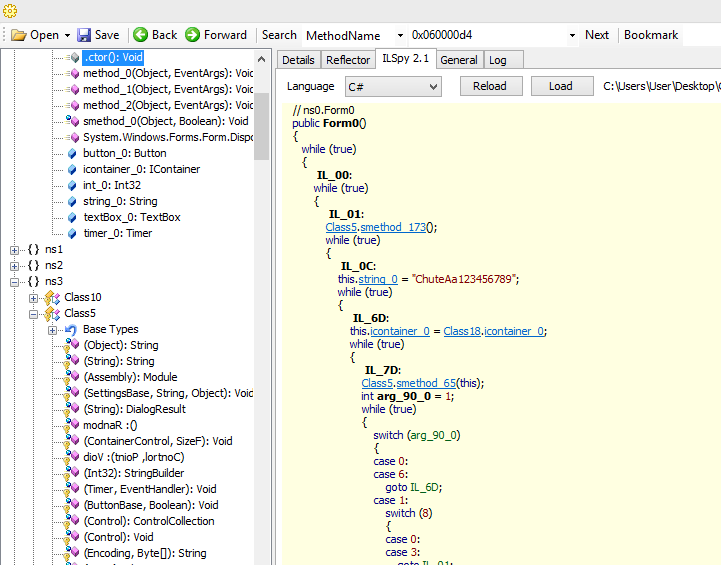This screenshot has height=565, width=721.
Task: Click the Save floppy disk icon
Action: [x=84, y=35]
